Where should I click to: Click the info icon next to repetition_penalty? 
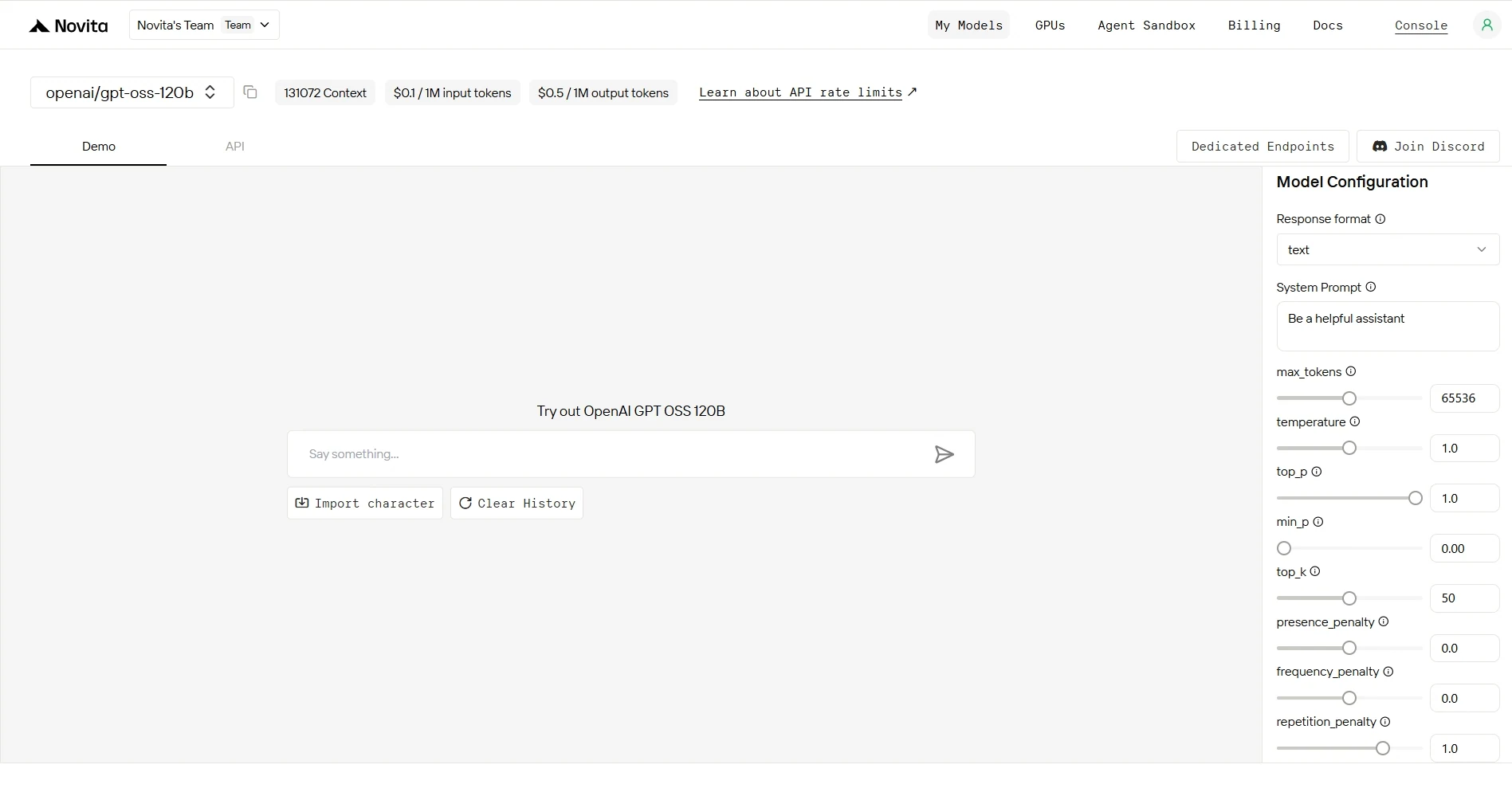(1385, 722)
